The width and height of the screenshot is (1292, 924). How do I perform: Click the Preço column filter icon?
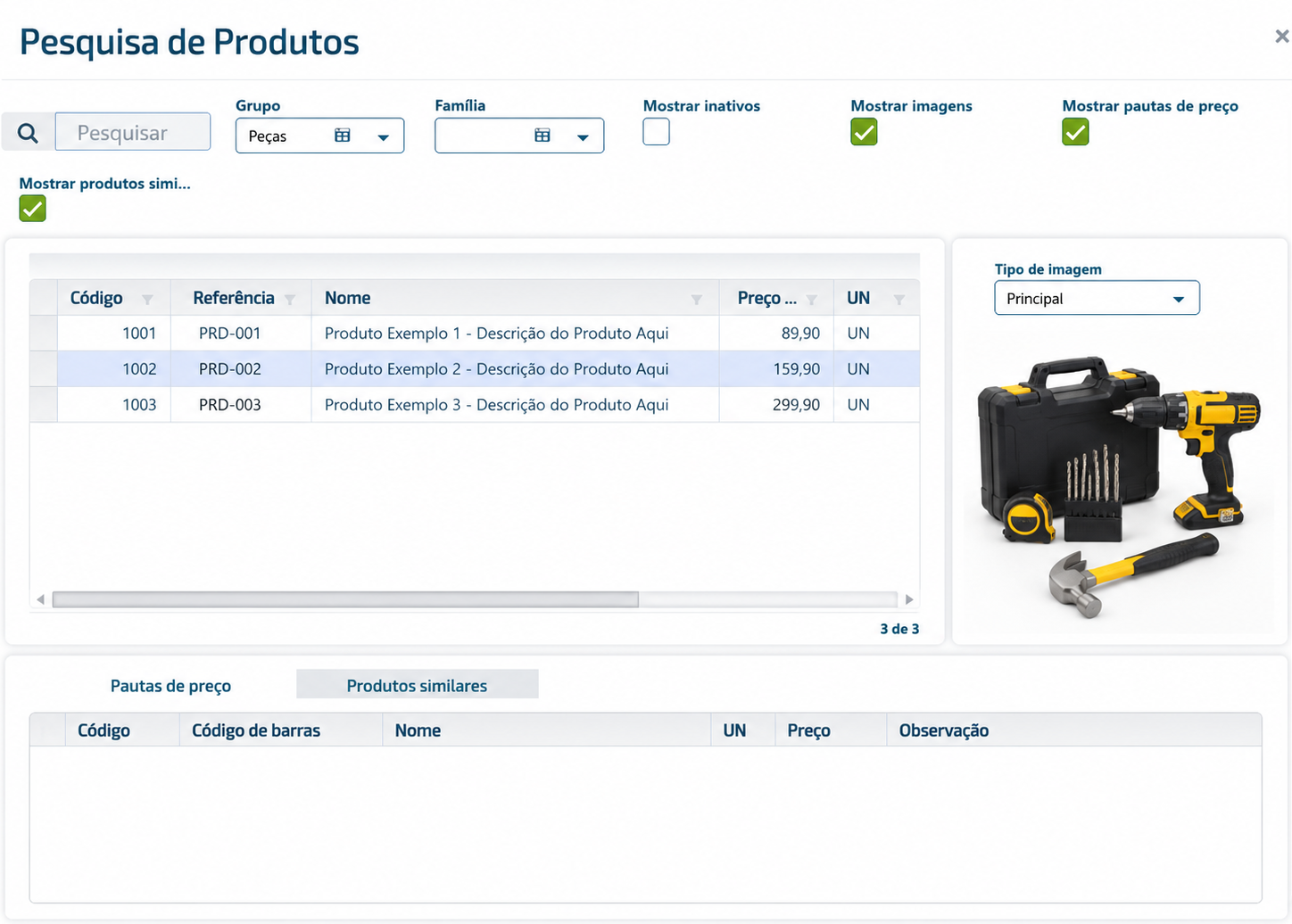coord(812,300)
